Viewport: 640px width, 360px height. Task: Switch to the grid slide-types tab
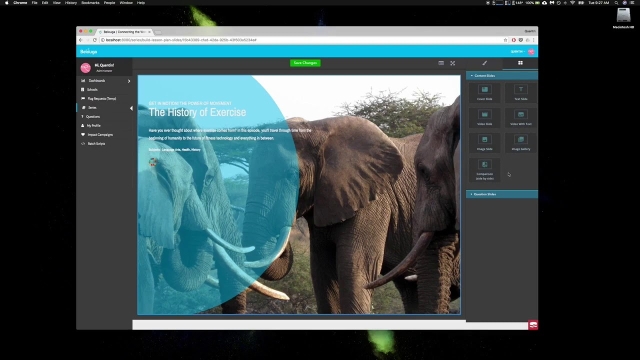(520, 63)
